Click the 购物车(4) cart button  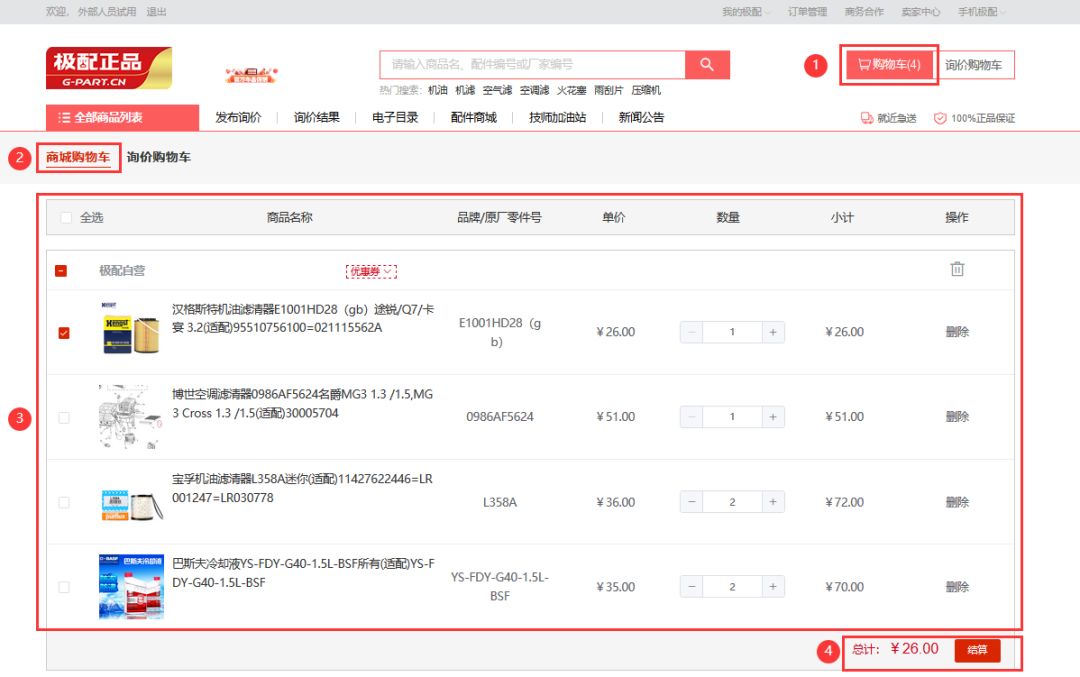[x=889, y=65]
